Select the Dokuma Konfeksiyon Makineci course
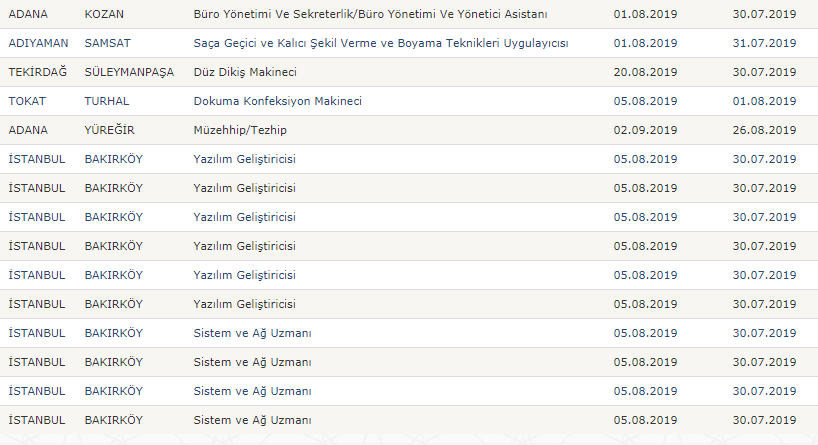Image resolution: width=818 pixels, height=445 pixels. click(x=277, y=101)
